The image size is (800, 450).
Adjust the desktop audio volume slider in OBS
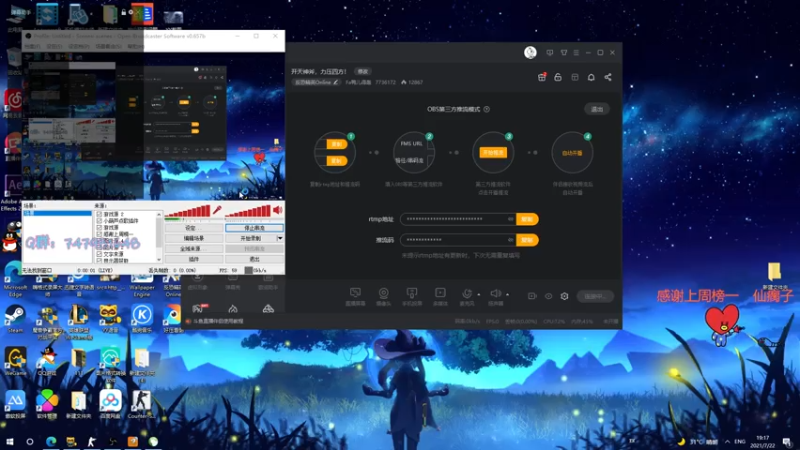(x=248, y=211)
